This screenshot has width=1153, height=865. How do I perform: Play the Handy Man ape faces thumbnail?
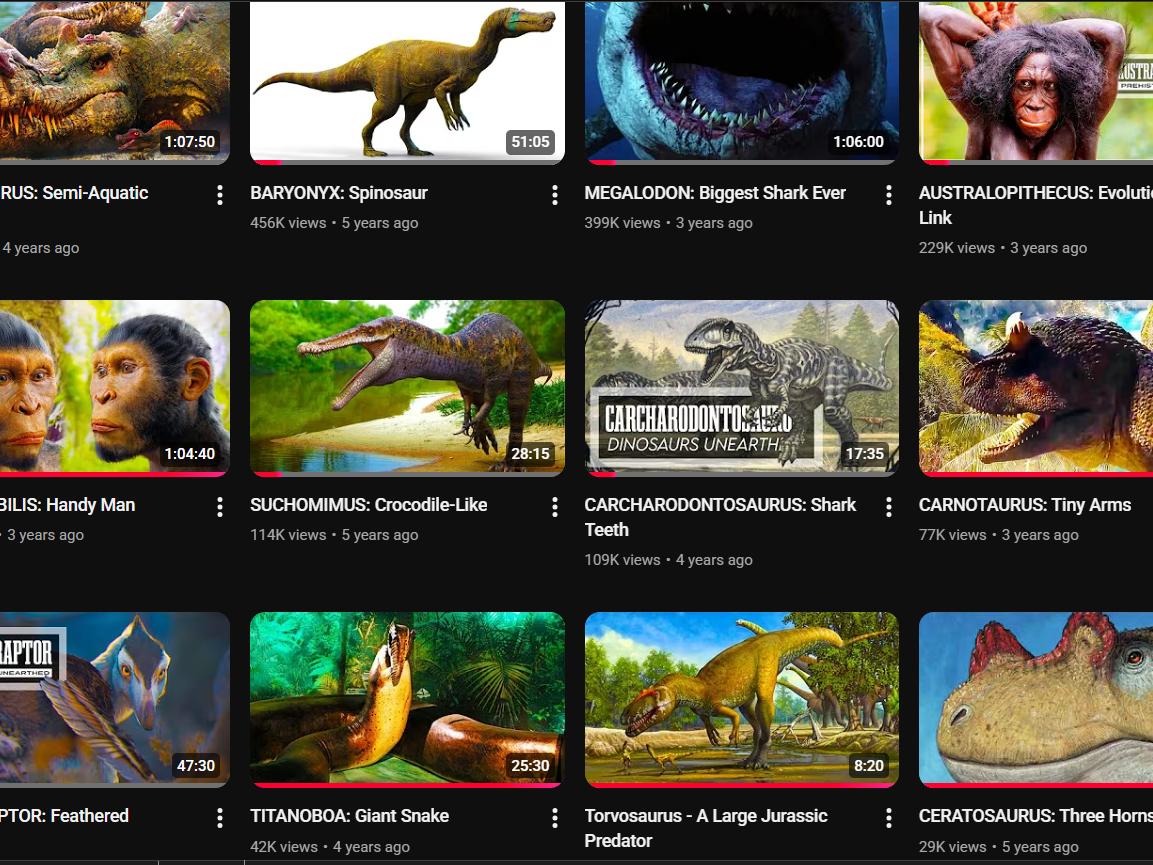(x=115, y=388)
